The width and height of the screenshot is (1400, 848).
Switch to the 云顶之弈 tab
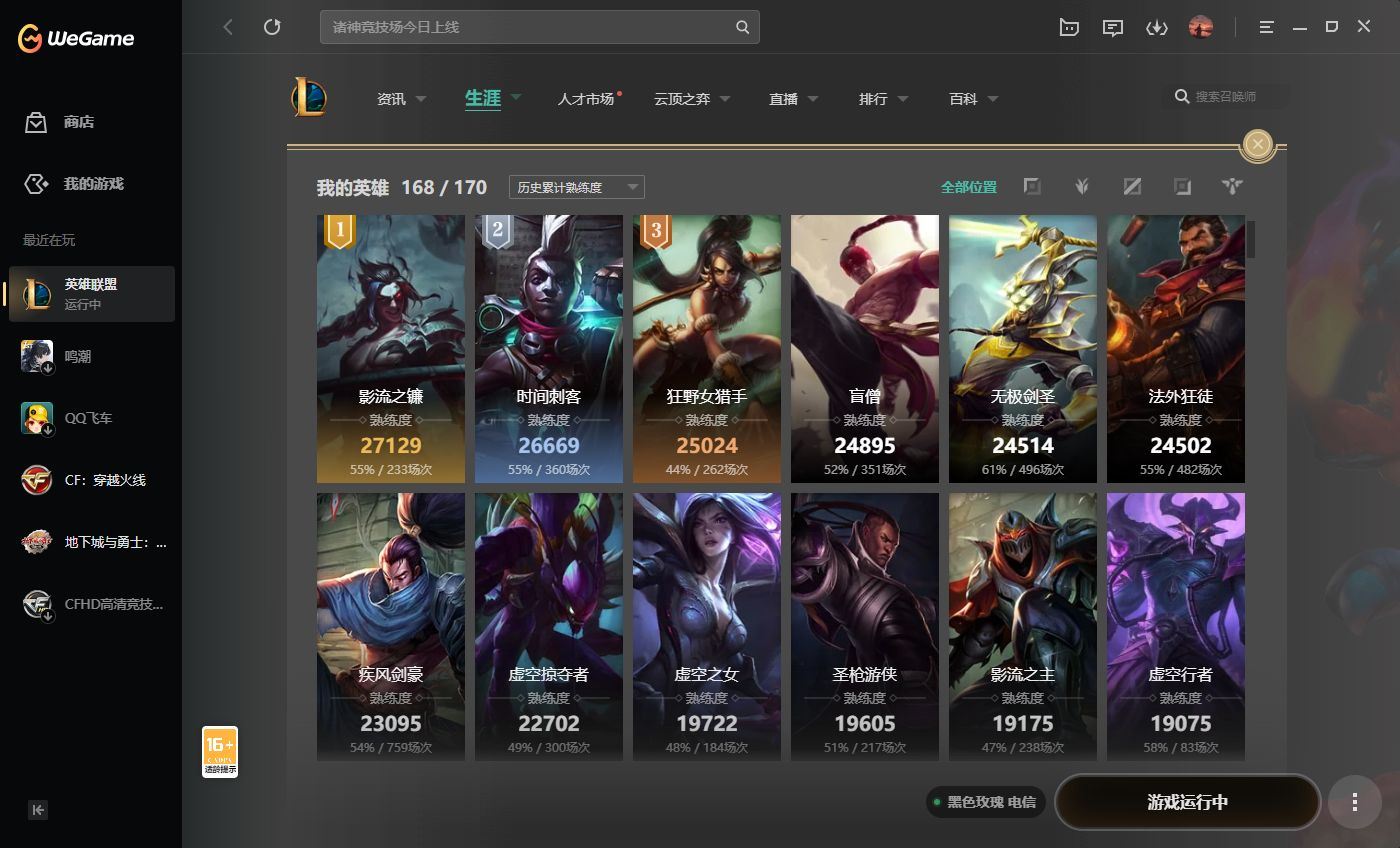click(x=691, y=99)
